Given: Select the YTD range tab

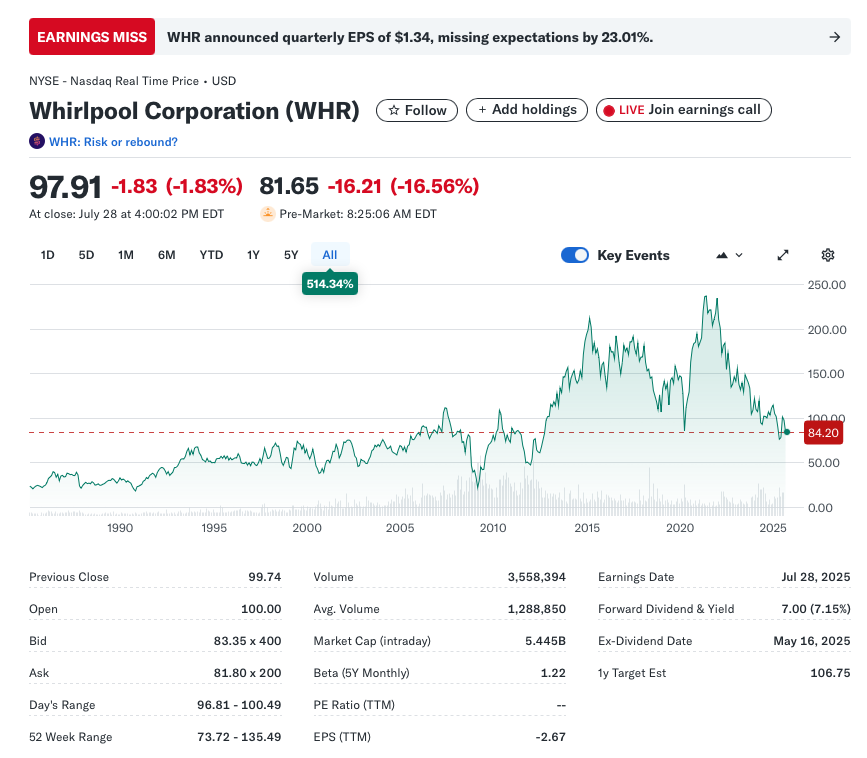Looking at the screenshot, I should 211,255.
